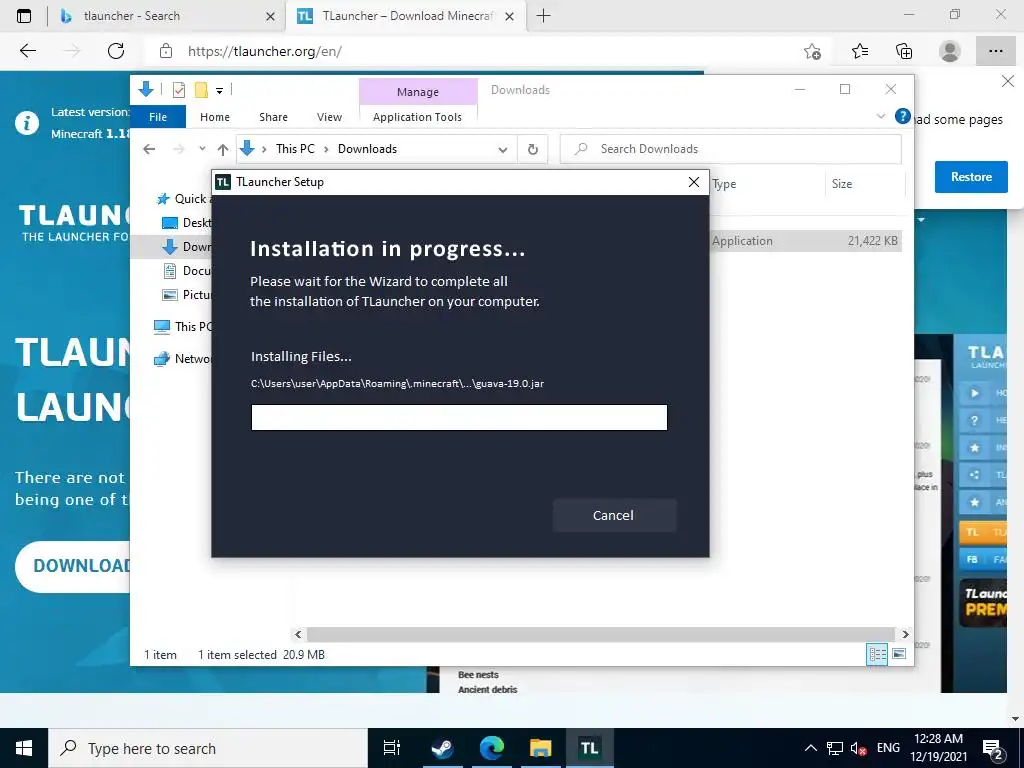Switch to the Share ribbon tab

pyautogui.click(x=273, y=117)
